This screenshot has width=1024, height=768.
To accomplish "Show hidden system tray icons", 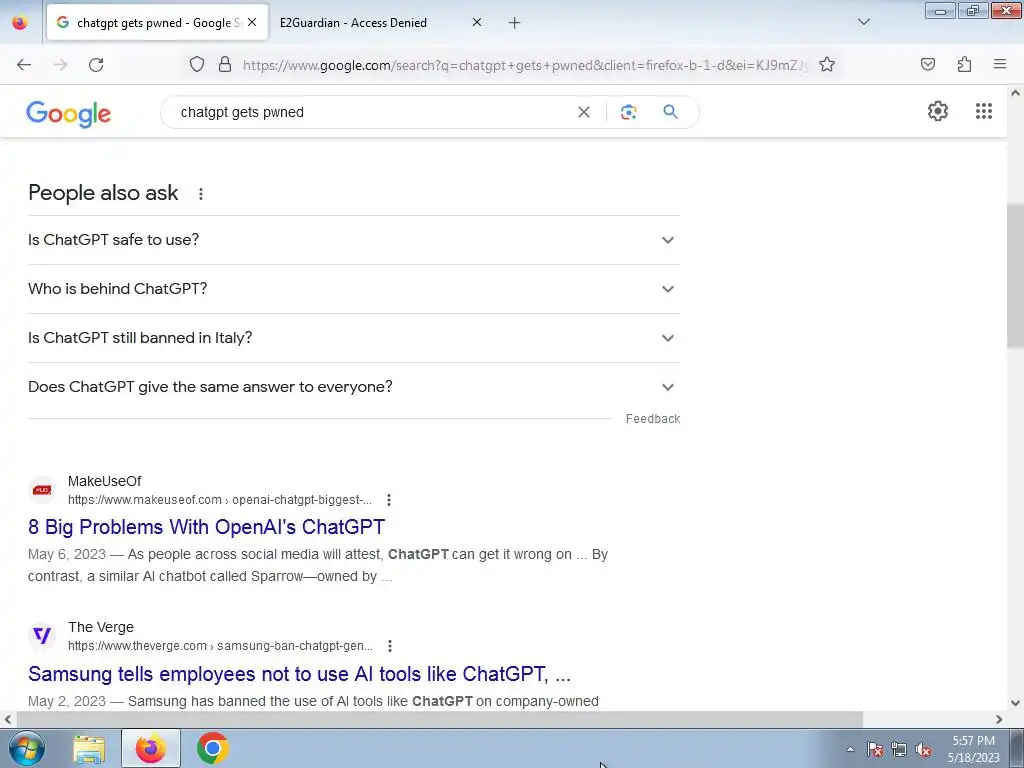I will click(850, 749).
